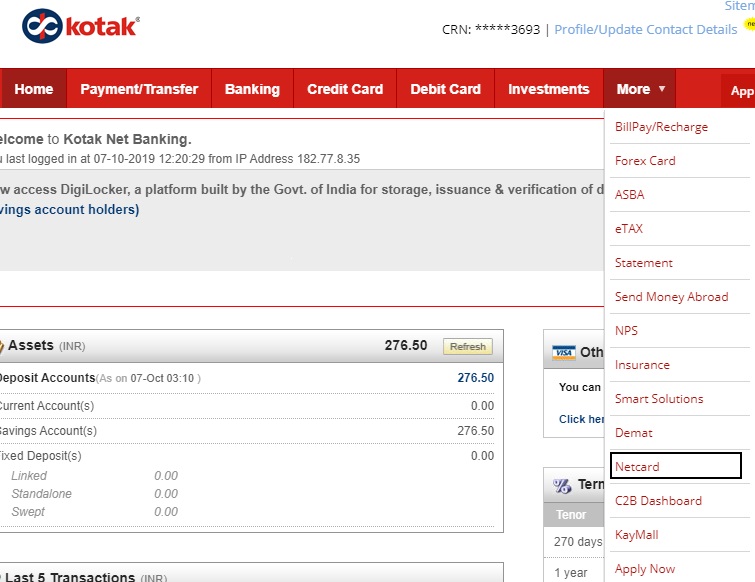
Task: Open NPS from the dropdown
Action: click(626, 331)
